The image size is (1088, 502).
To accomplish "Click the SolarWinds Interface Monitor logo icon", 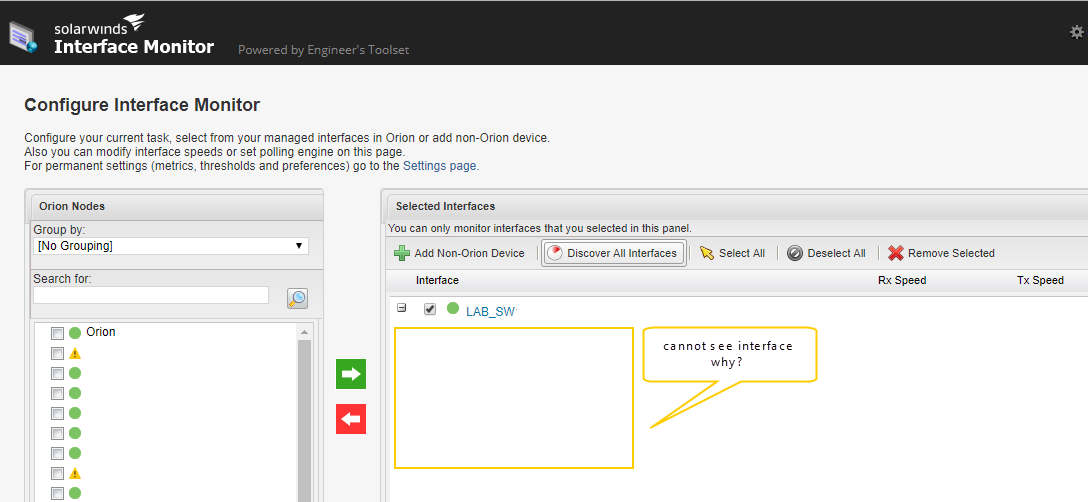I will (23, 37).
